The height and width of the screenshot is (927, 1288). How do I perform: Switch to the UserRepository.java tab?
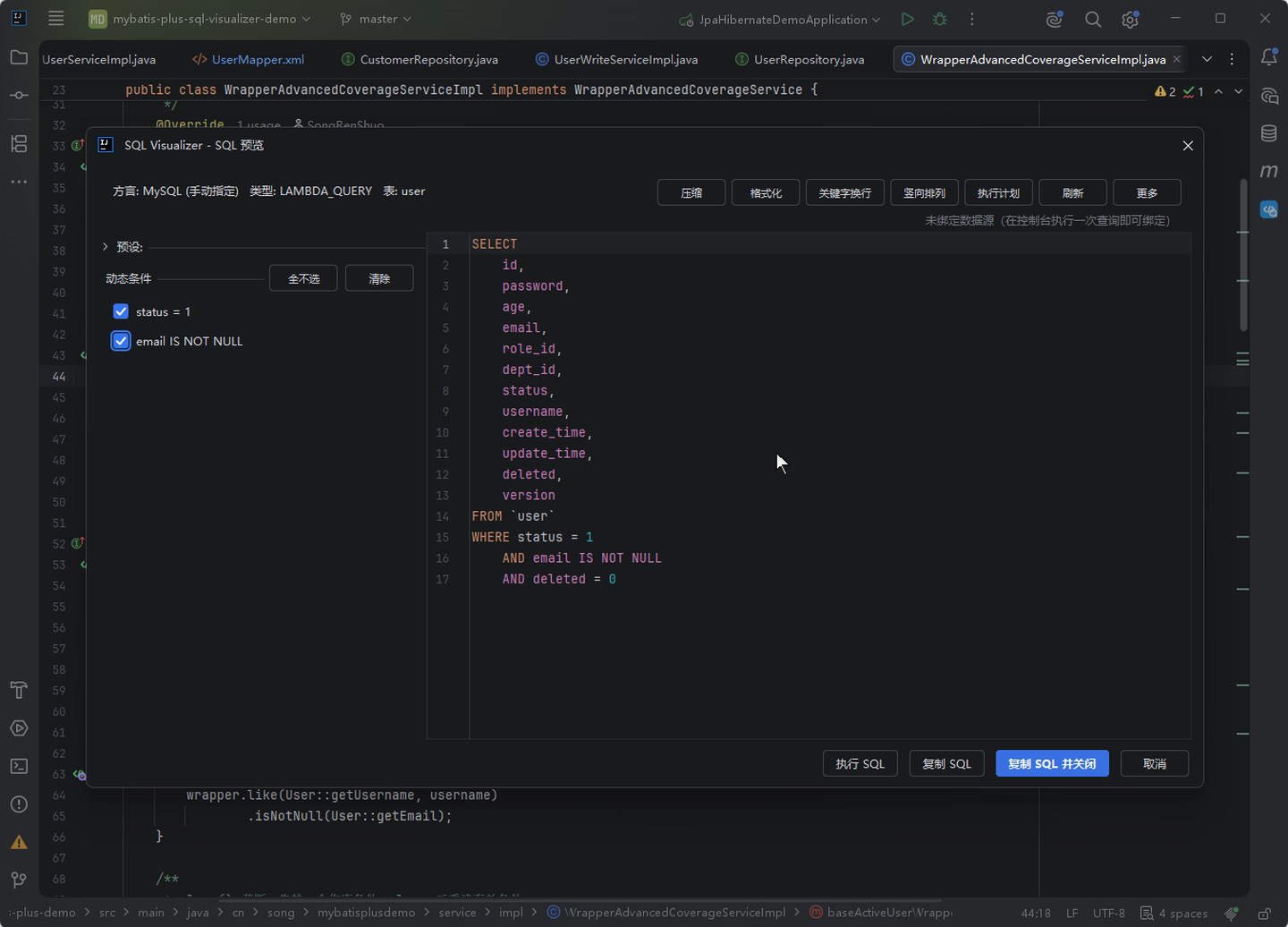(800, 59)
